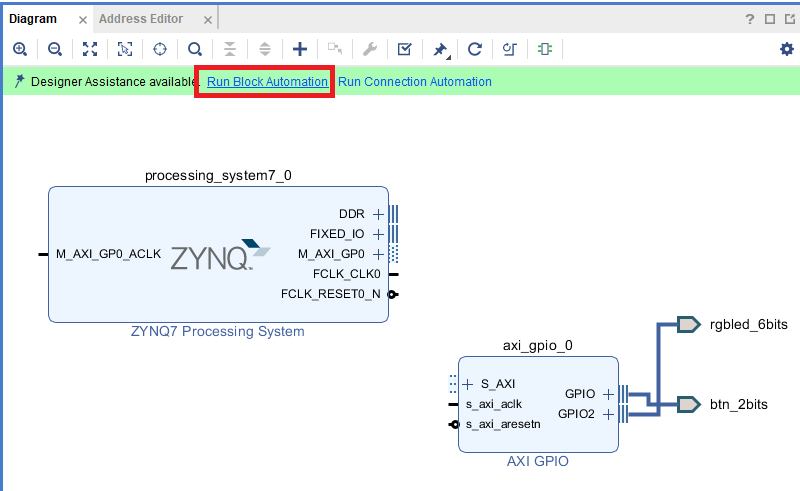Image resolution: width=800 pixels, height=491 pixels.
Task: Close the Address Editor tab
Action: pos(205,18)
